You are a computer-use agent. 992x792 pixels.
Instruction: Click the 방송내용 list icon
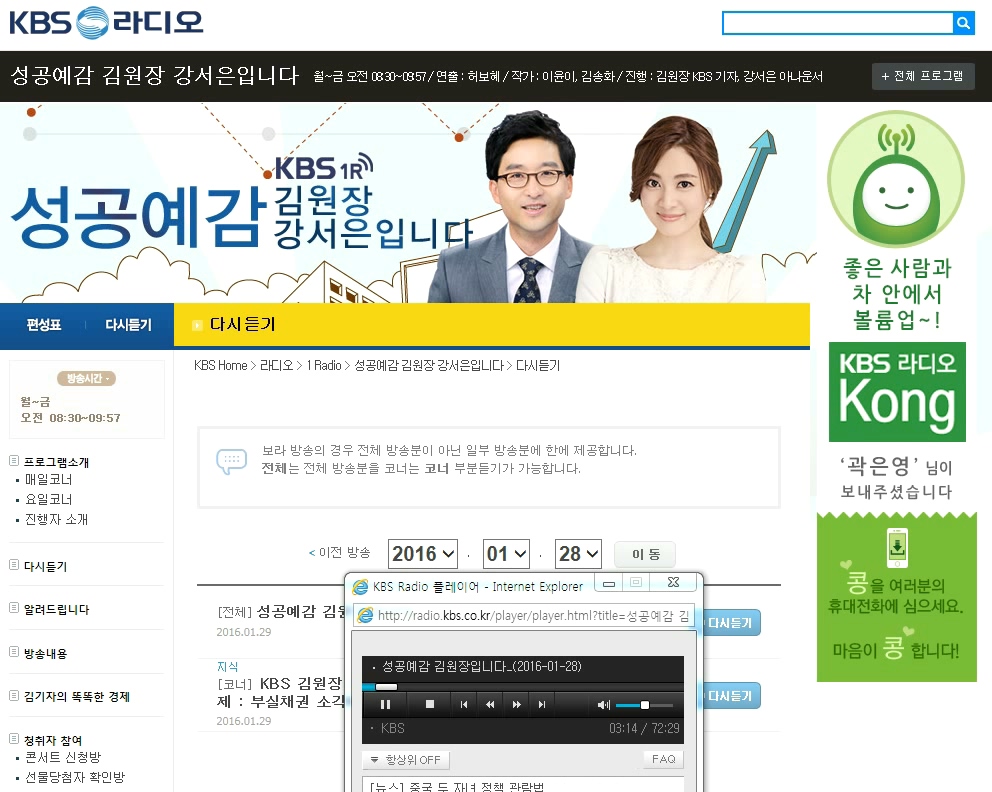[x=14, y=652]
